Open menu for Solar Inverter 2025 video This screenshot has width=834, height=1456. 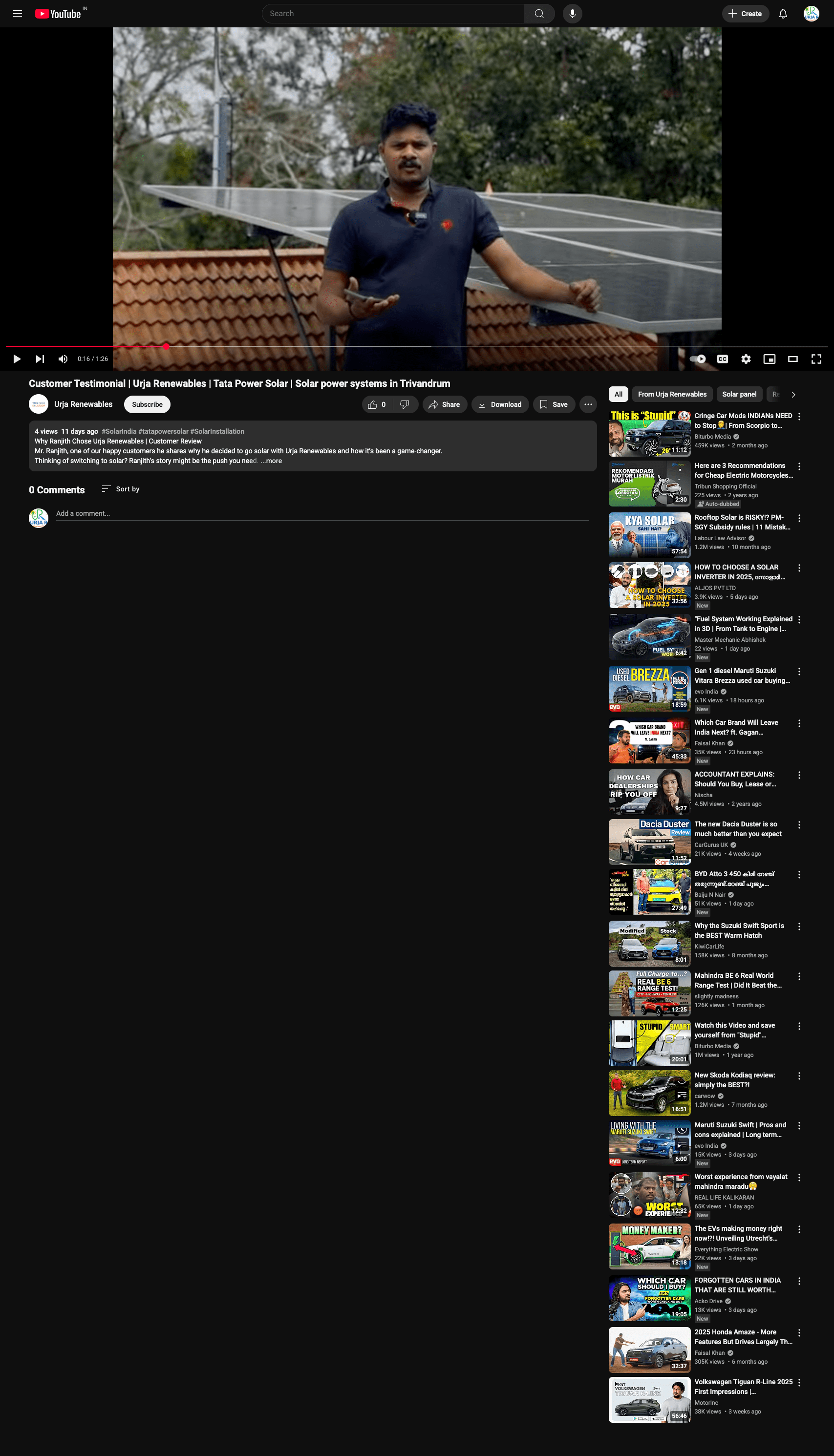click(x=799, y=568)
